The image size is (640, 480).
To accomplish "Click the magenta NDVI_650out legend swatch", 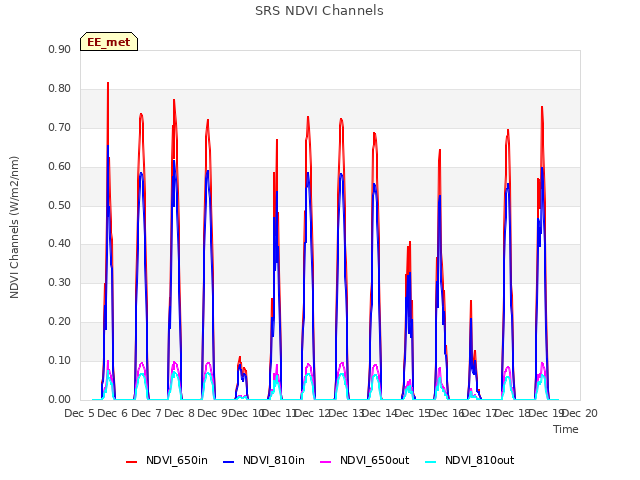I will point(326,461).
